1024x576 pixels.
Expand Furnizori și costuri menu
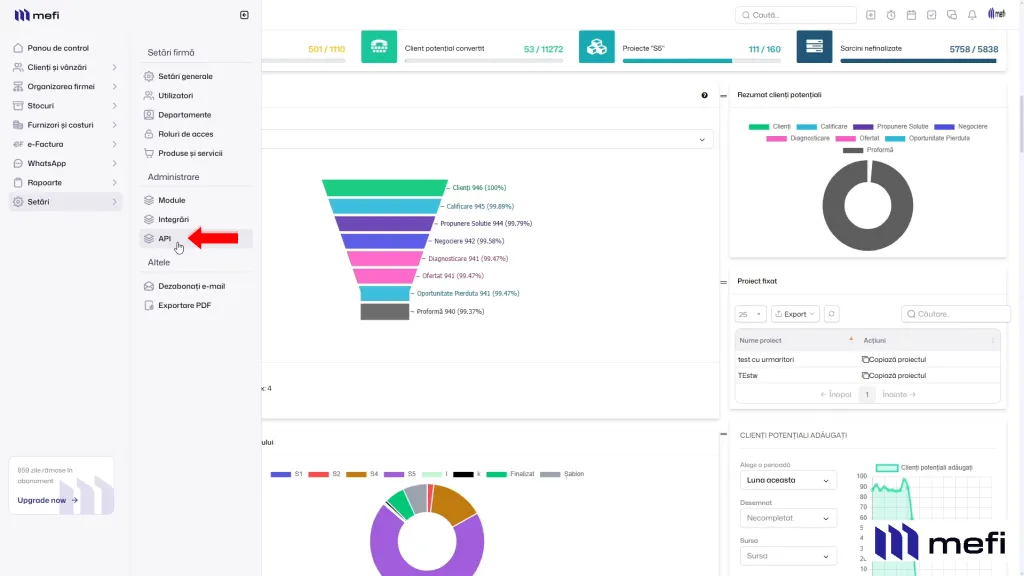(x=65, y=125)
